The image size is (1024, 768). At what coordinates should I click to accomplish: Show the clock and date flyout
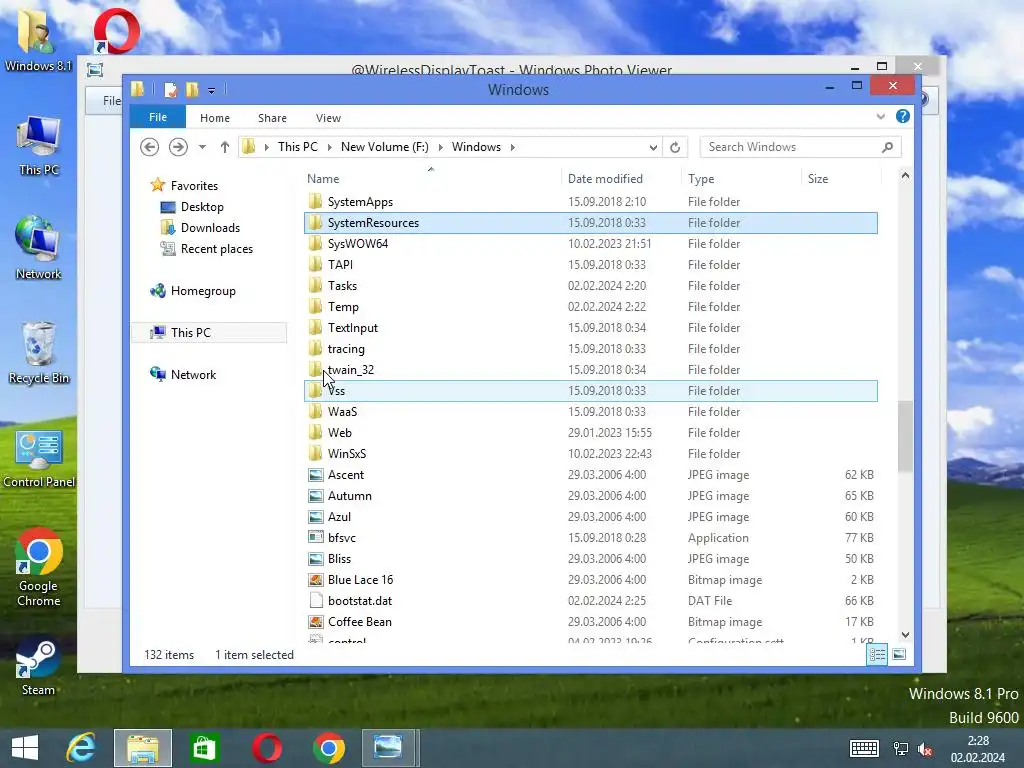[978, 749]
